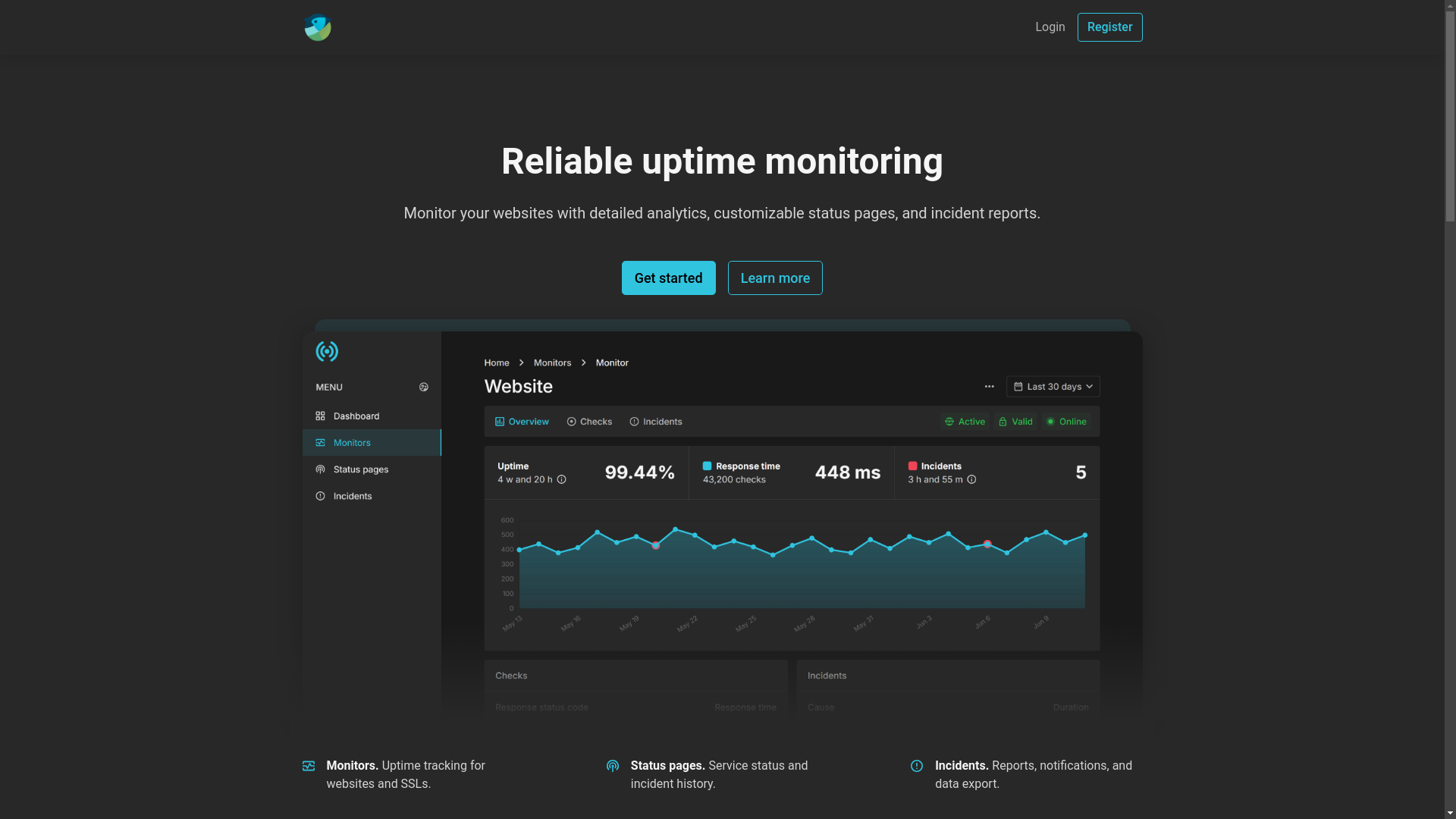Click the calendar icon in date selector
1456x819 pixels.
pos(1018,386)
